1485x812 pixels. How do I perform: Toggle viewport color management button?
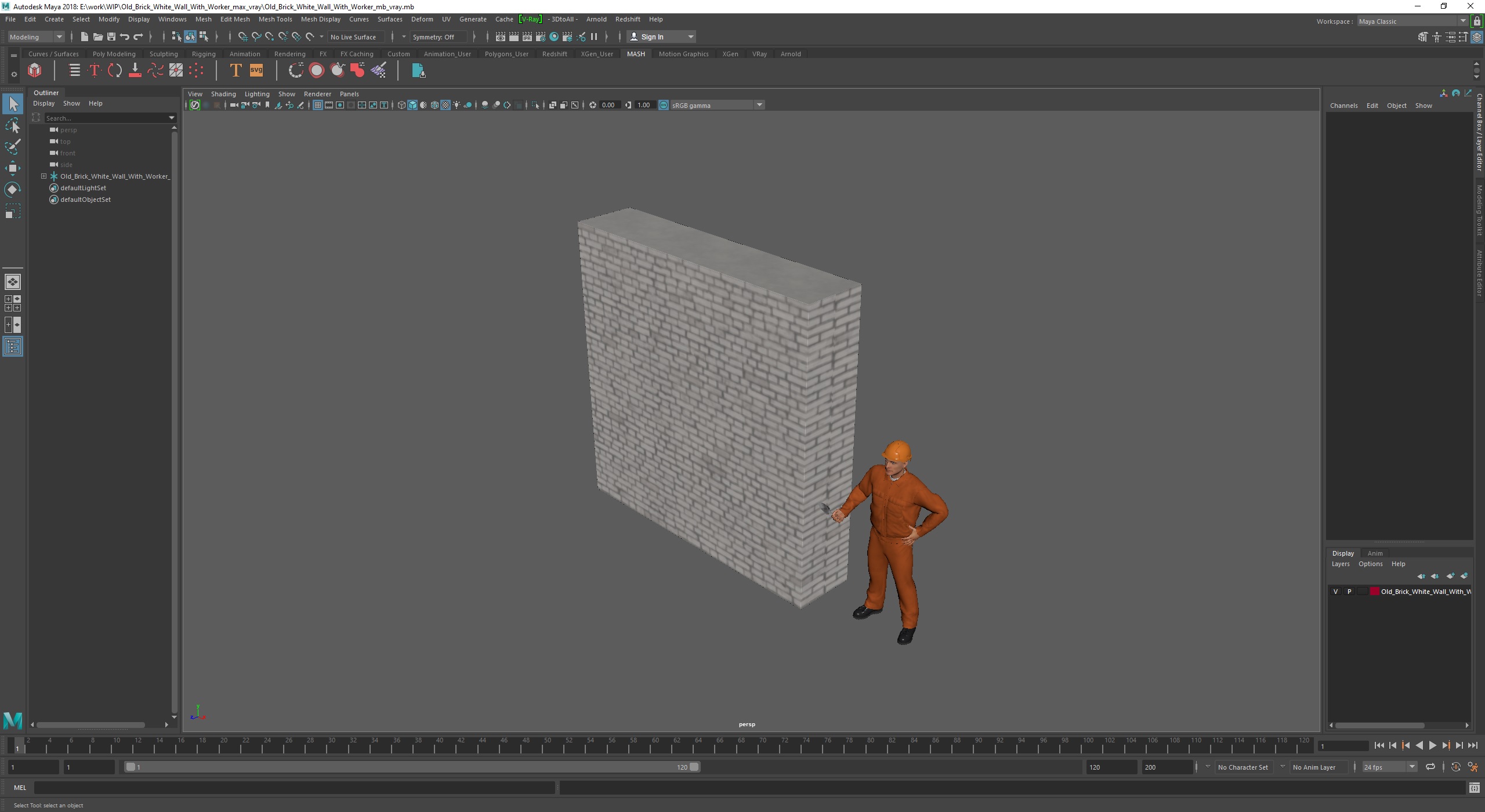point(664,105)
